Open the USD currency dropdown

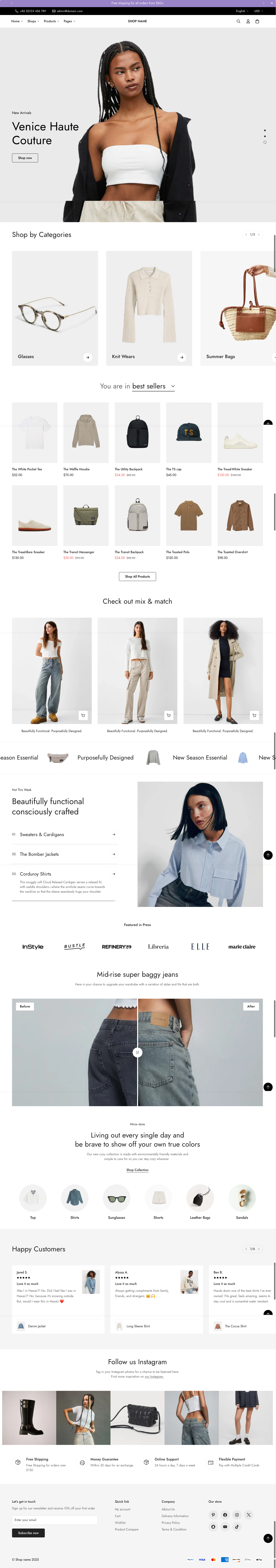(258, 11)
